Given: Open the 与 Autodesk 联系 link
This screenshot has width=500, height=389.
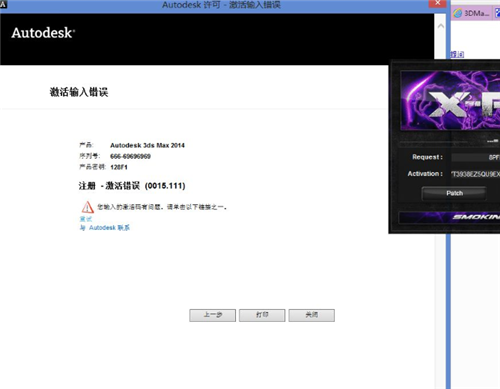Looking at the screenshot, I should point(105,228).
